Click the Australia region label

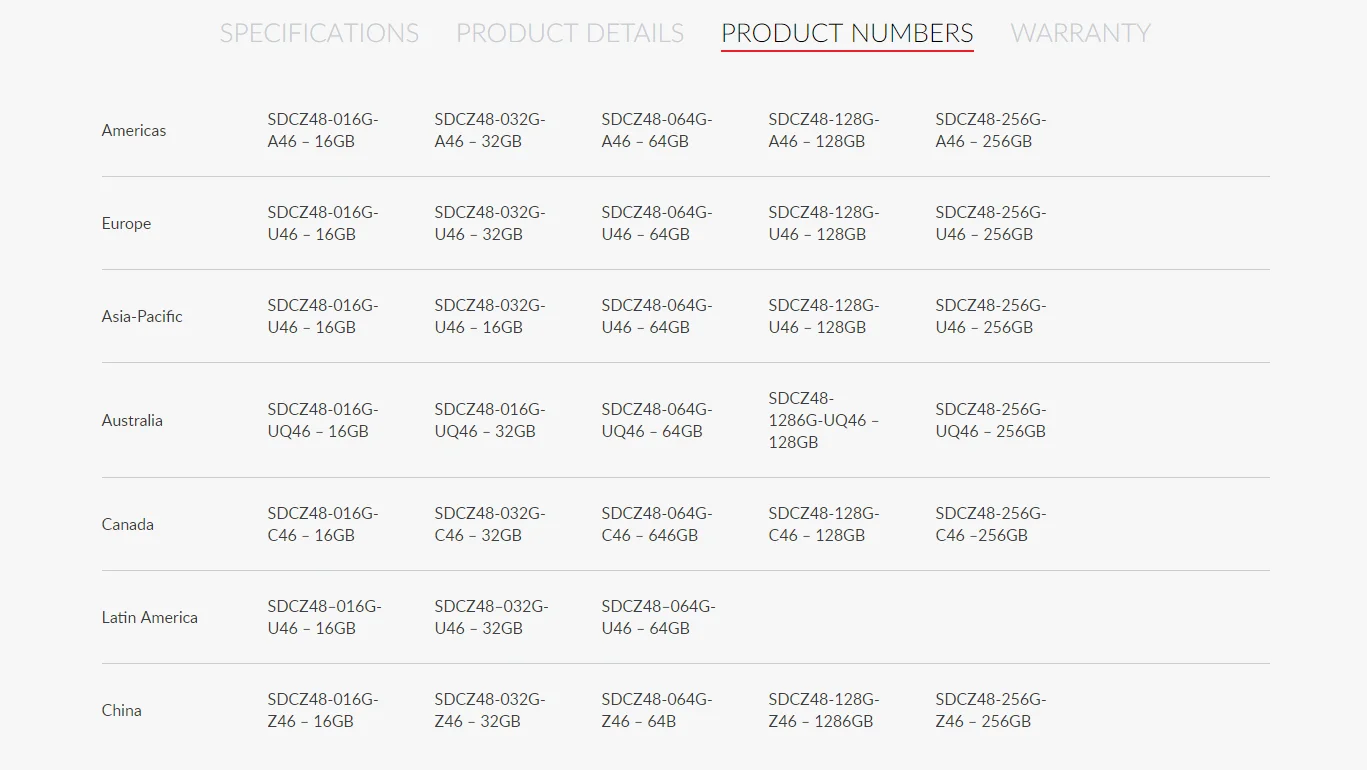tap(132, 420)
